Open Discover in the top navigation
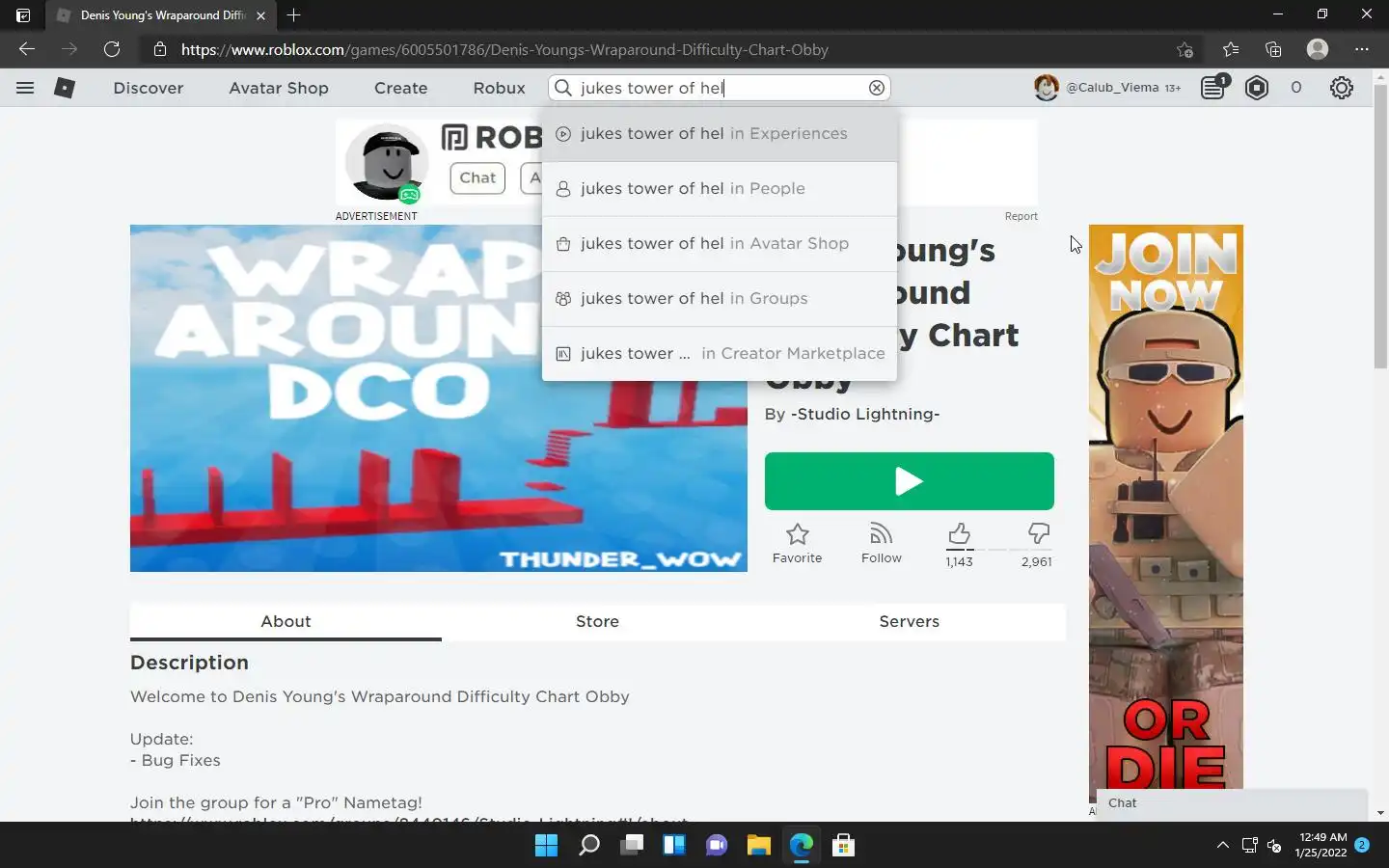The image size is (1389, 868). (148, 88)
